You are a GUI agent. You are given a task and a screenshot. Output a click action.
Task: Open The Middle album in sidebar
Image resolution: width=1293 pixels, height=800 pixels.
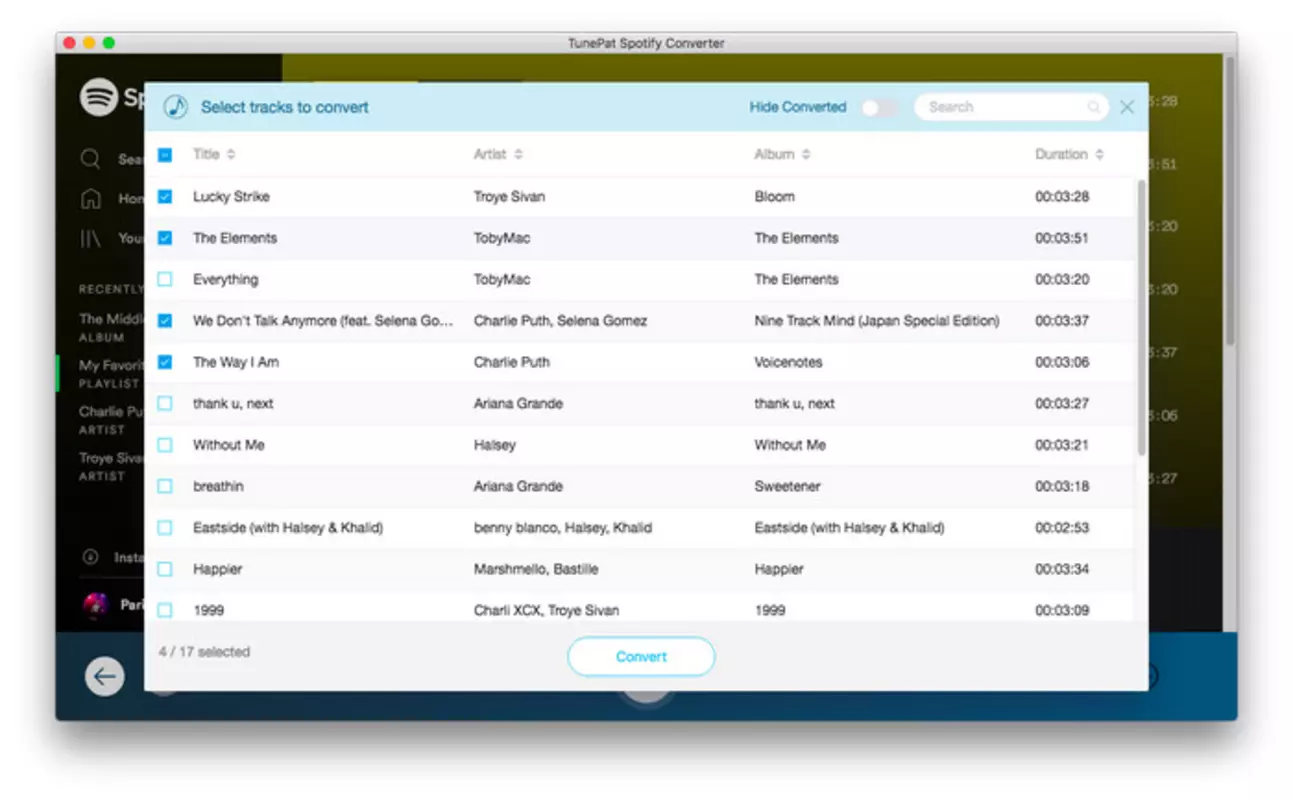(x=111, y=327)
